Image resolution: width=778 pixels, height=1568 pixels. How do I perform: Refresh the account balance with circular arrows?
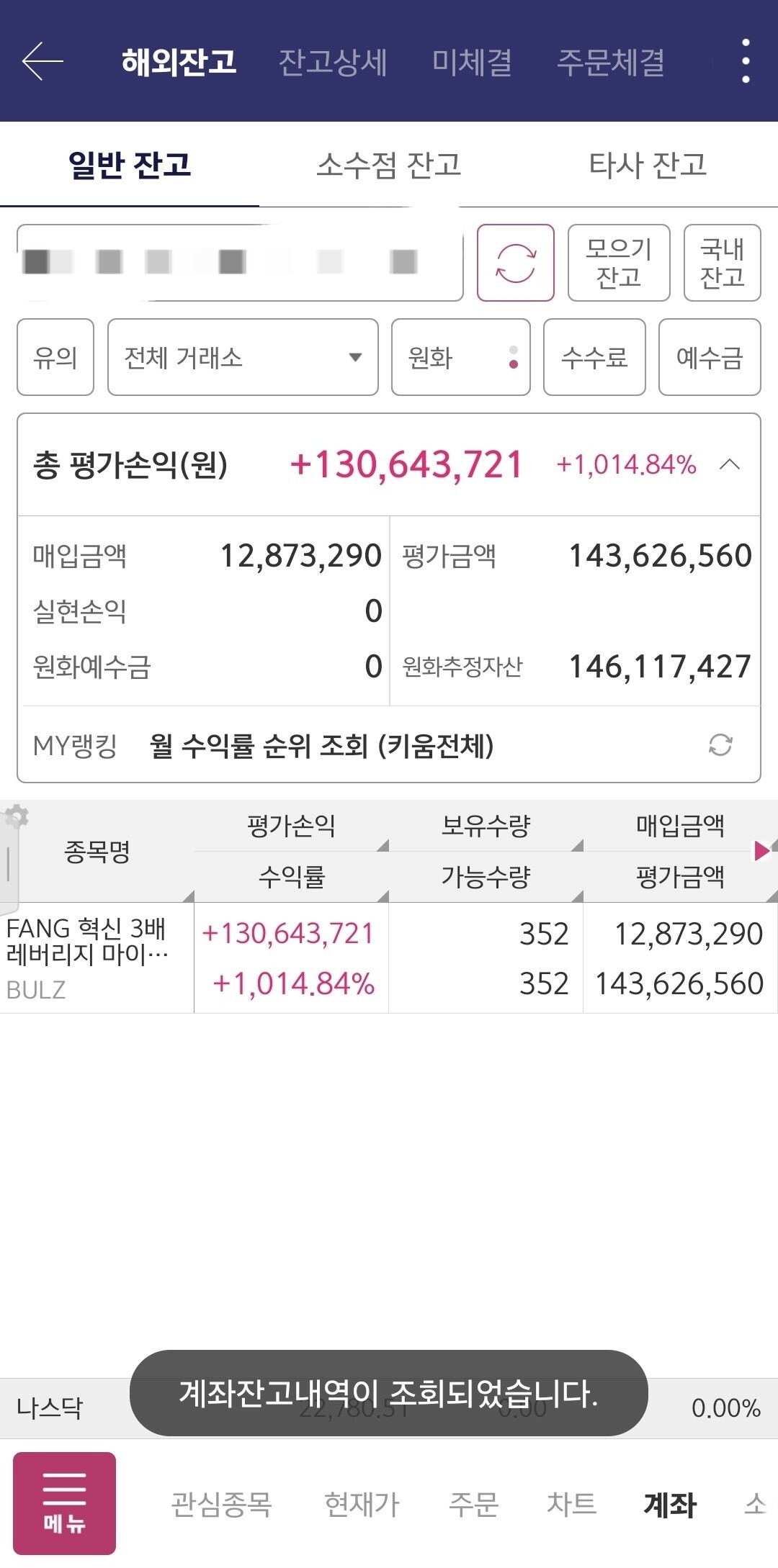click(x=515, y=263)
